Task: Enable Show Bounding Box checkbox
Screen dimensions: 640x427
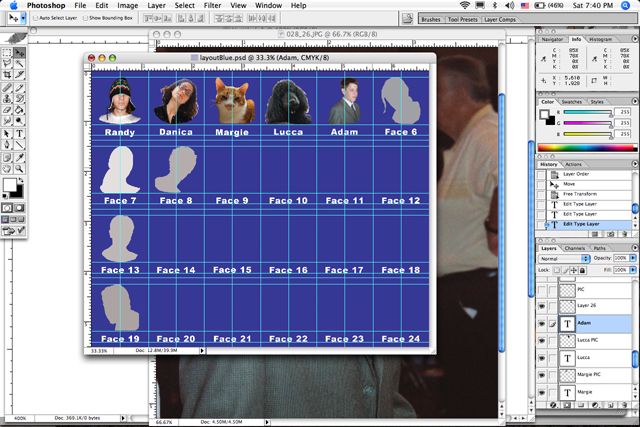Action: tap(85, 18)
